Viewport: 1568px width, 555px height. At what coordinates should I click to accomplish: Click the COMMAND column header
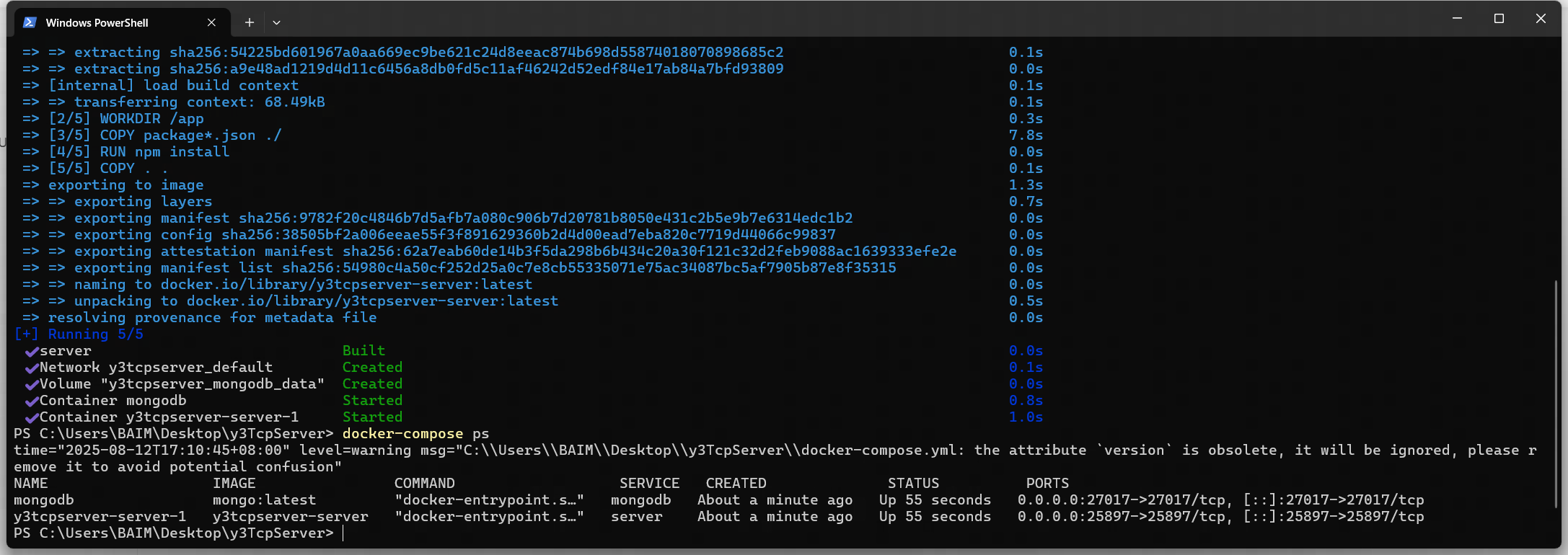424,484
